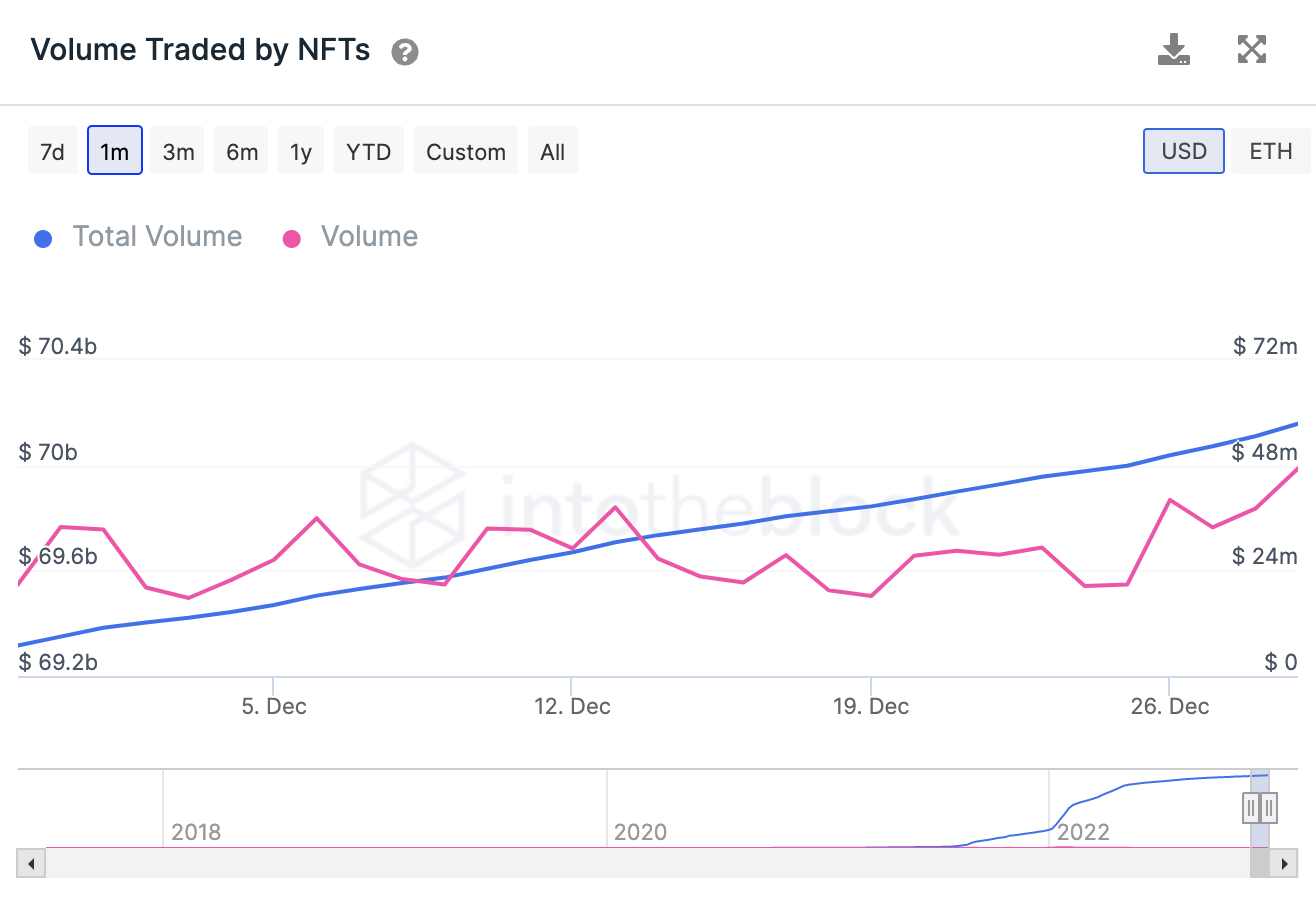Toggle the Volume series visibility
The image size is (1316, 906).
tap(369, 237)
